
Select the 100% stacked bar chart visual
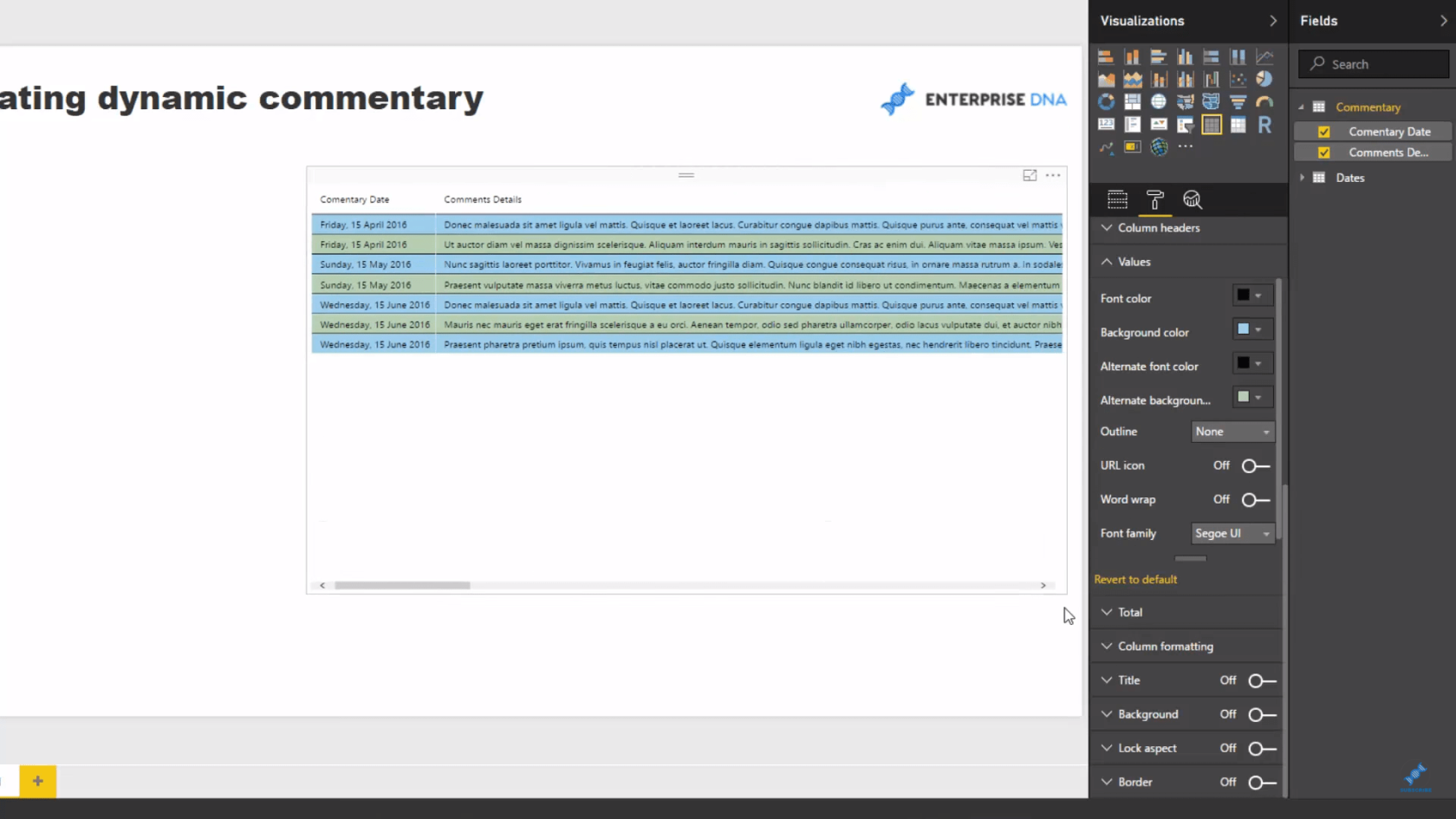pyautogui.click(x=1212, y=57)
